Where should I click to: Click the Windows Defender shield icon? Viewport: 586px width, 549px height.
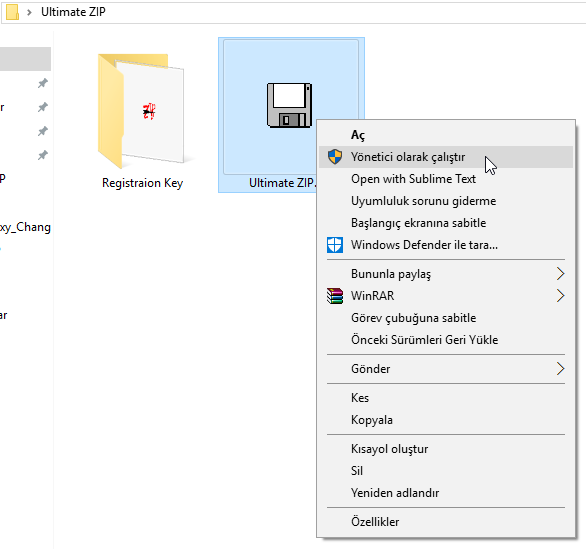[x=335, y=245]
